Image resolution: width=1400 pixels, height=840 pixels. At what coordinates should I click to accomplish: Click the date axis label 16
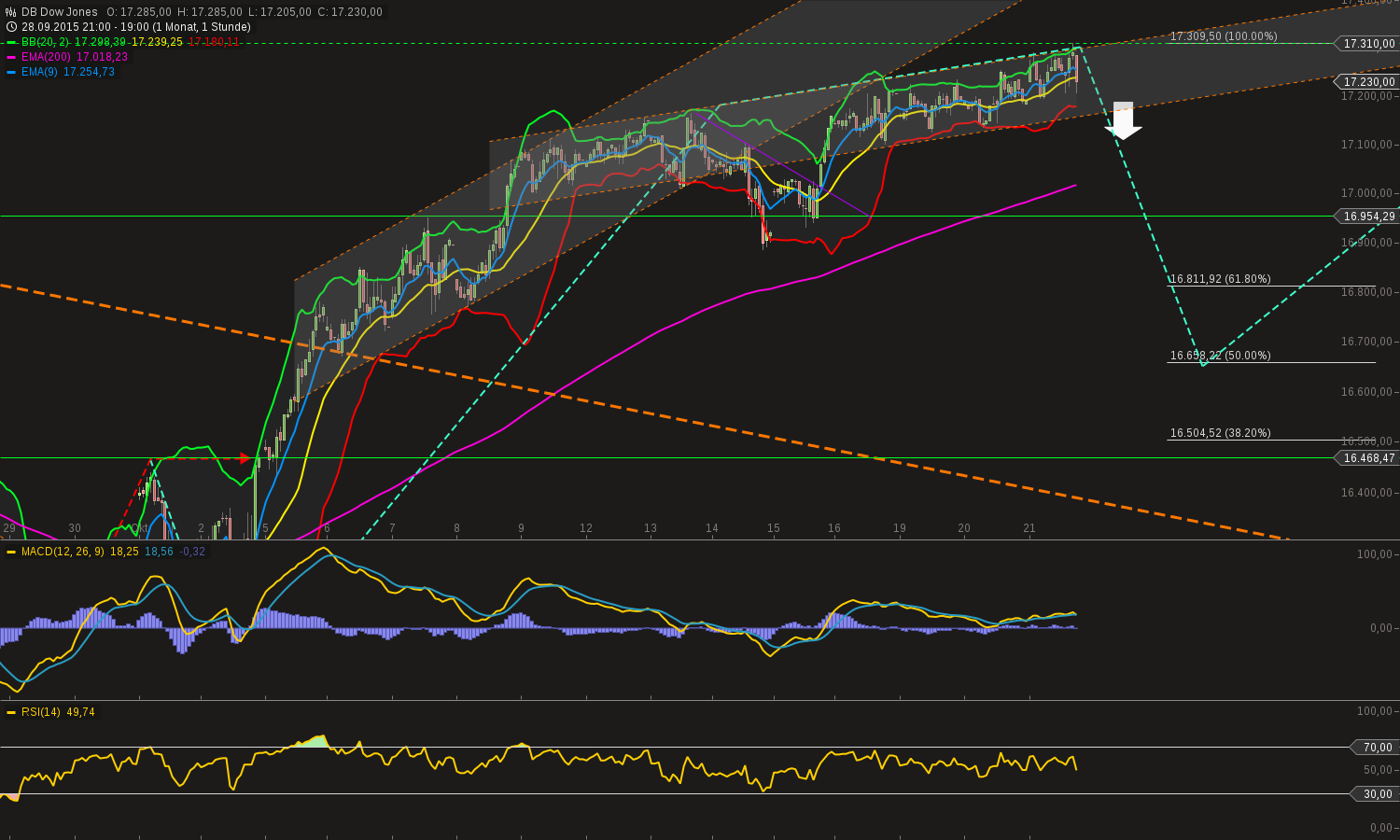click(834, 528)
